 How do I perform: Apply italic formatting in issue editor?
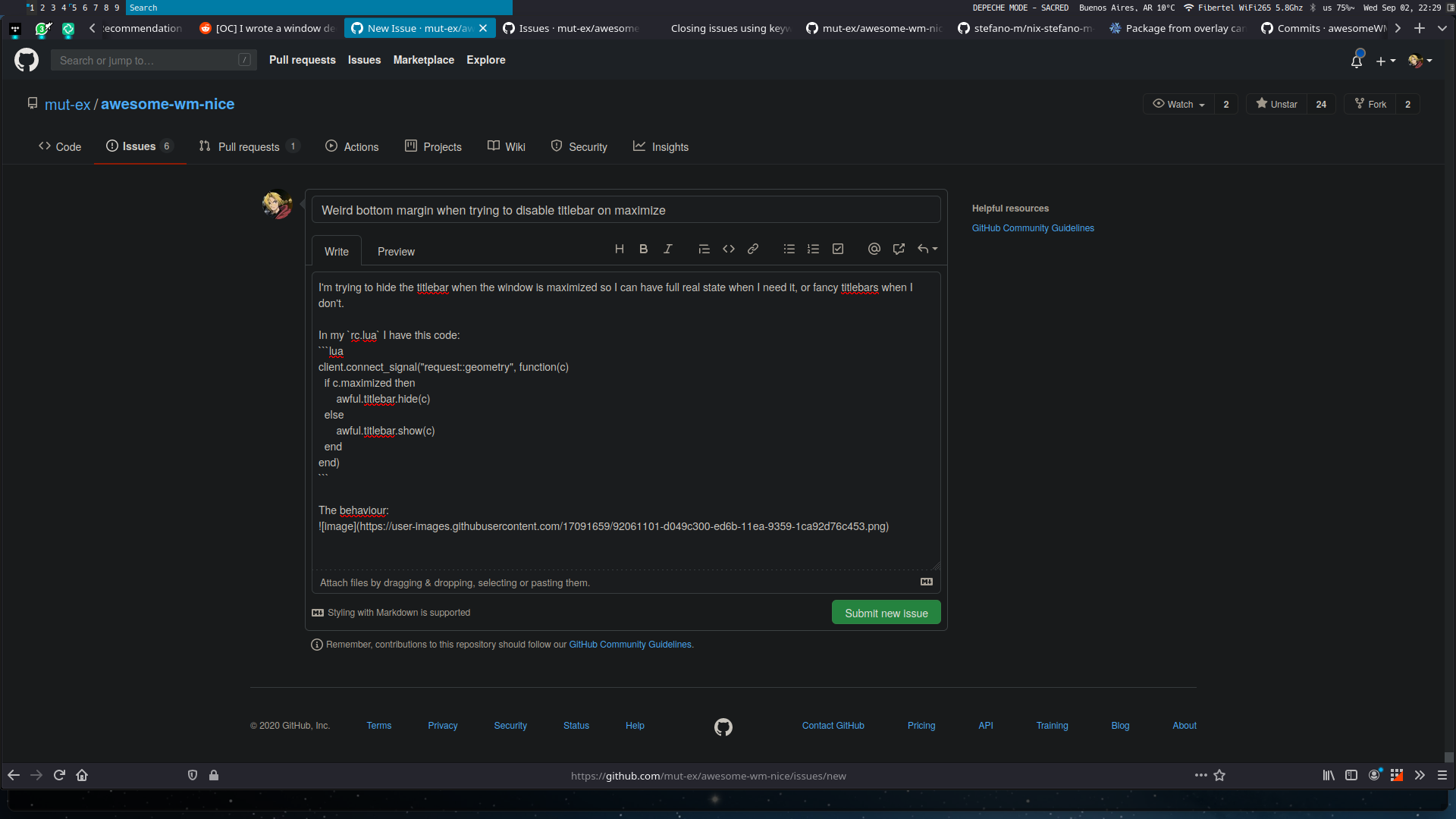(x=668, y=249)
